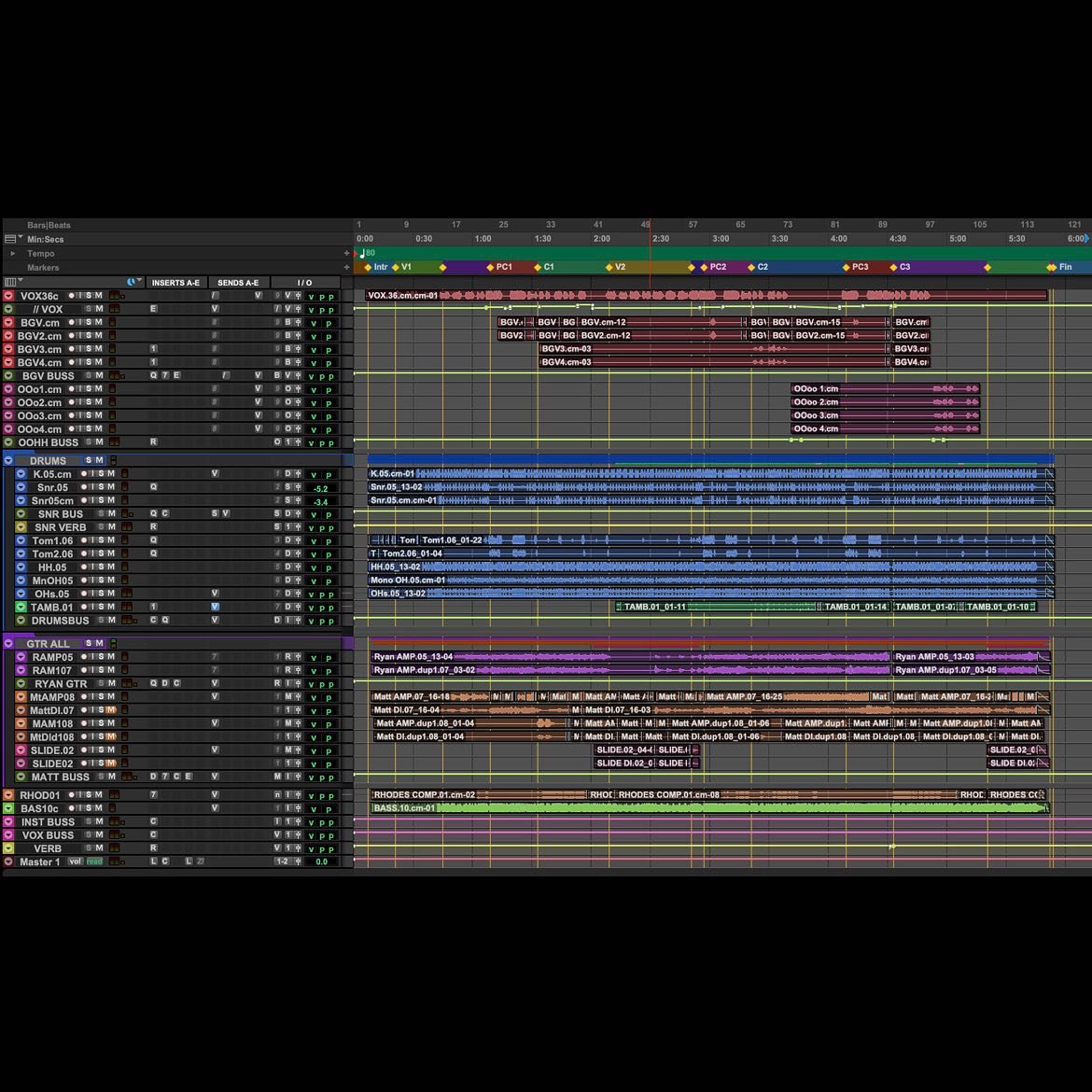The width and height of the screenshot is (1092, 1092).
Task: Open playlist selector arrow on Master 1
Action: click(x=8, y=861)
